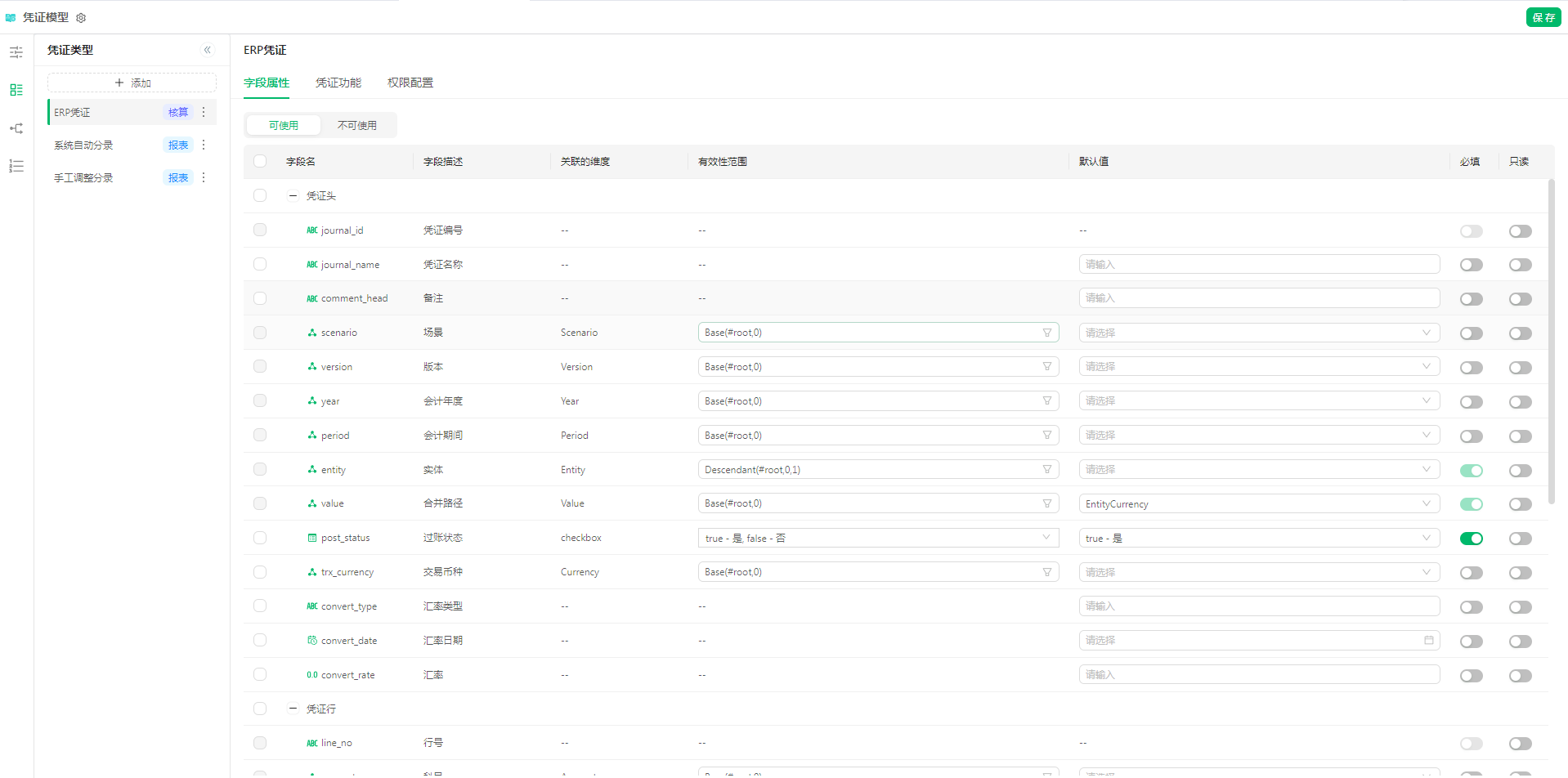Click the filter icon in entity validity range
Screen dimensions: 1568x778
(x=1046, y=470)
